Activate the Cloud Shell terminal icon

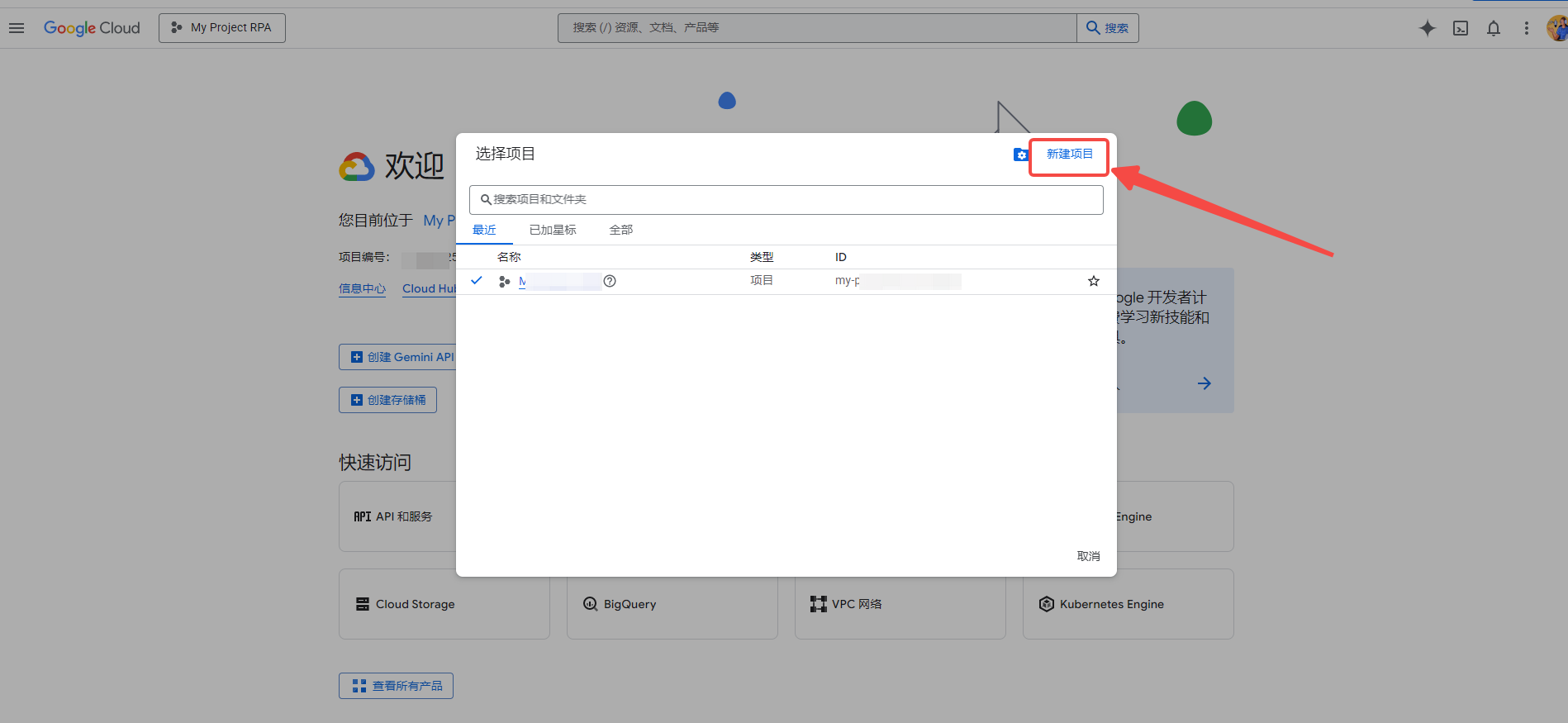(1461, 28)
